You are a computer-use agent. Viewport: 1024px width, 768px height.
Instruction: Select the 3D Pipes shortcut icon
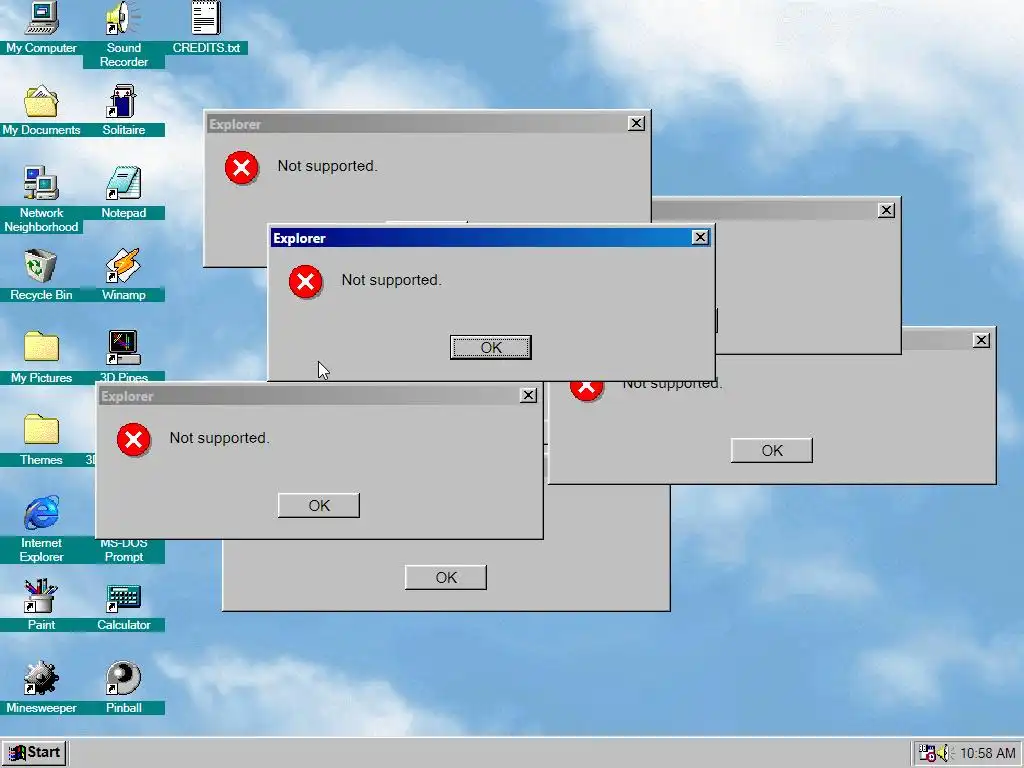coord(123,348)
